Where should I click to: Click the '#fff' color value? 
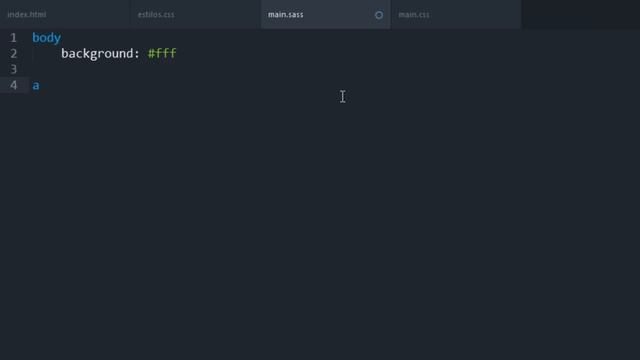coord(162,53)
